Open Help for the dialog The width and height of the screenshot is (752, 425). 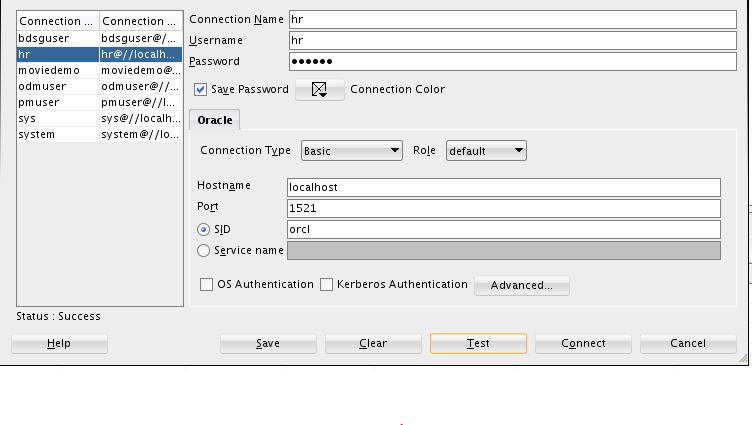tap(59, 343)
